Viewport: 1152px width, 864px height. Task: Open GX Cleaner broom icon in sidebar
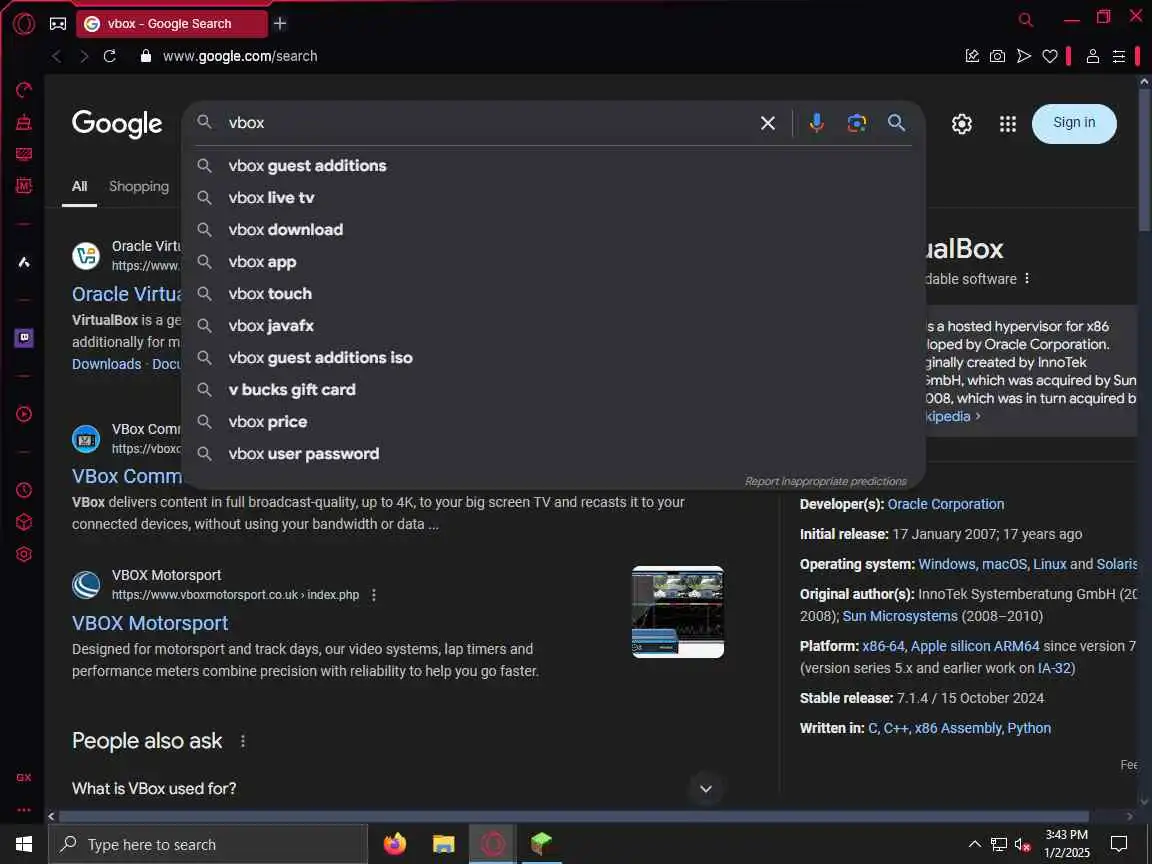pyautogui.click(x=24, y=122)
